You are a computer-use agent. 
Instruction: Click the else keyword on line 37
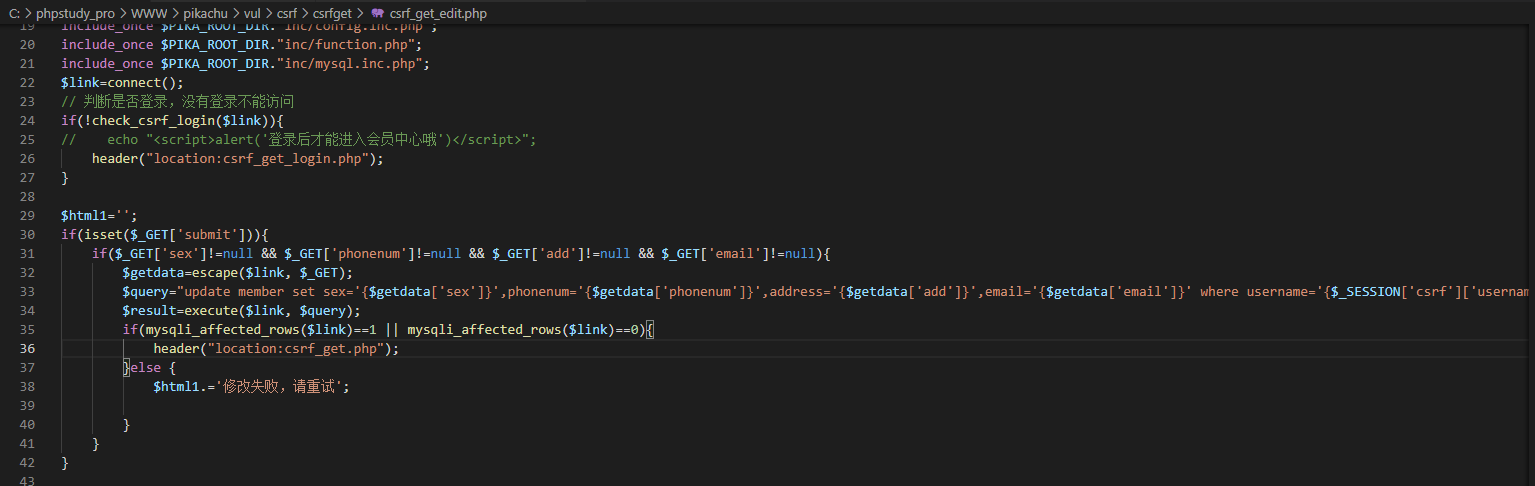click(x=146, y=368)
